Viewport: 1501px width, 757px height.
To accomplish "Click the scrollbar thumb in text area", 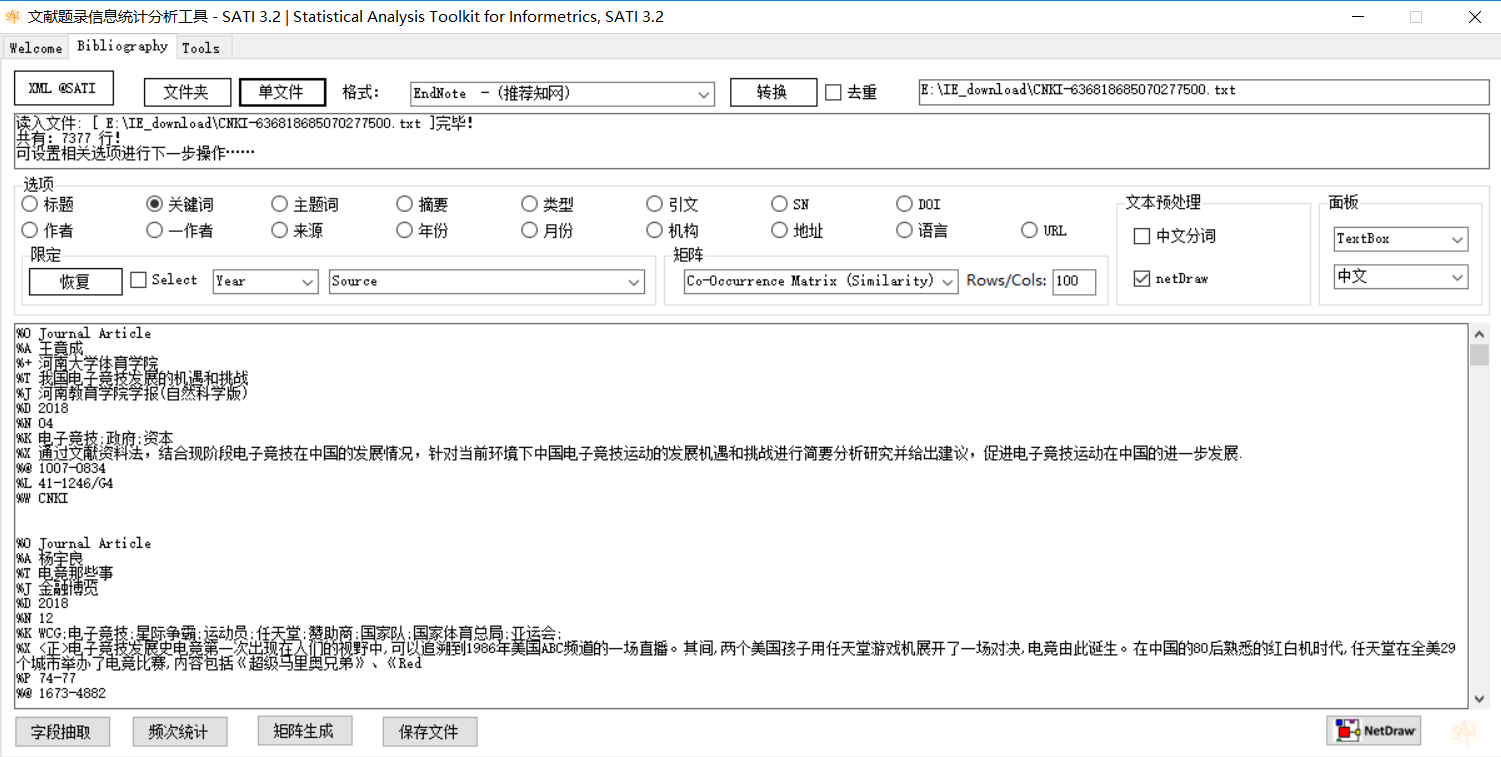I will click(x=1480, y=355).
